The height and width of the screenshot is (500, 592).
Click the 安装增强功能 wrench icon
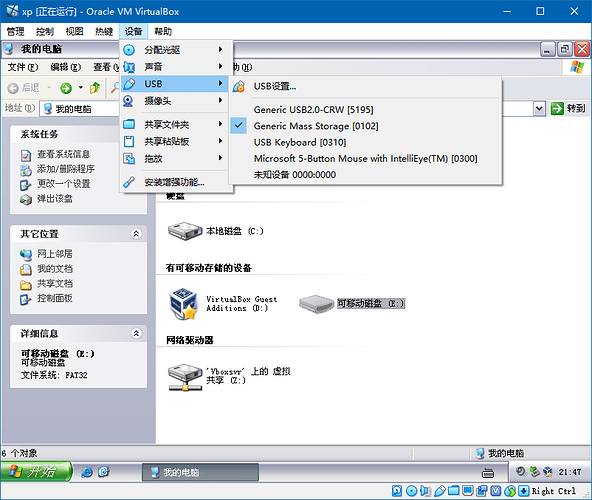click(x=129, y=182)
